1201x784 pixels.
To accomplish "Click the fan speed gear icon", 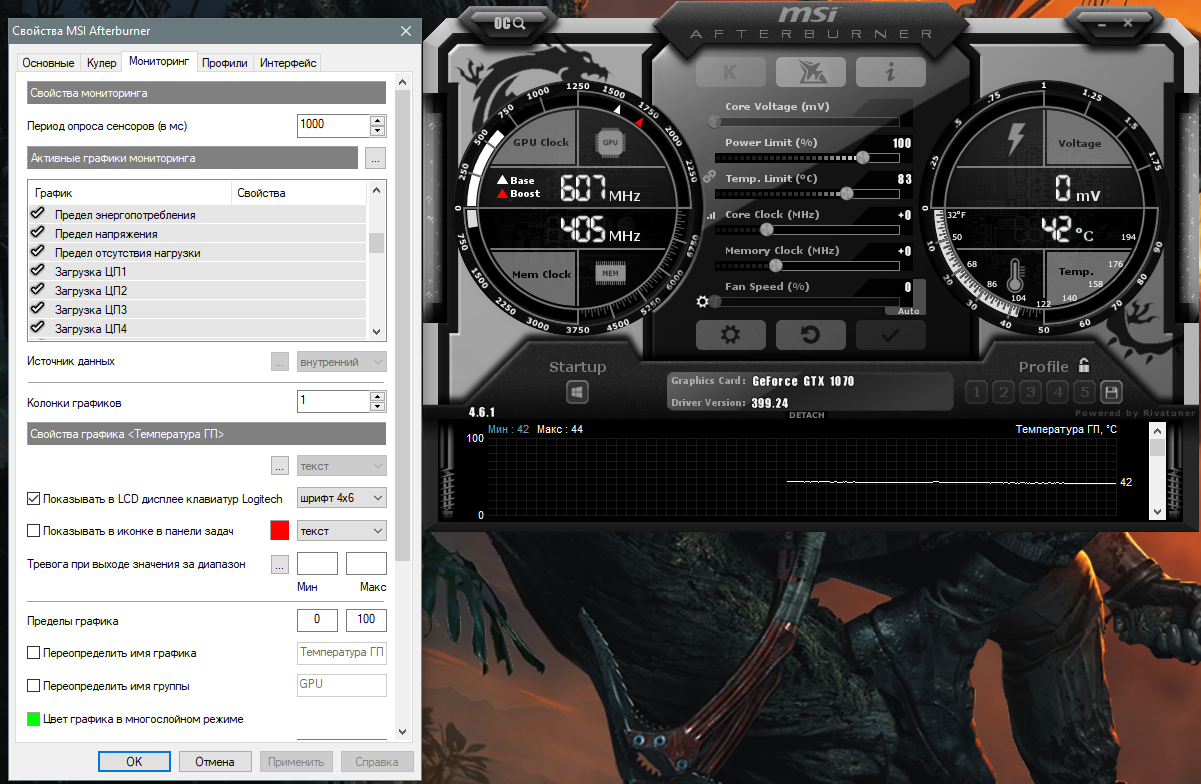I will click(703, 301).
